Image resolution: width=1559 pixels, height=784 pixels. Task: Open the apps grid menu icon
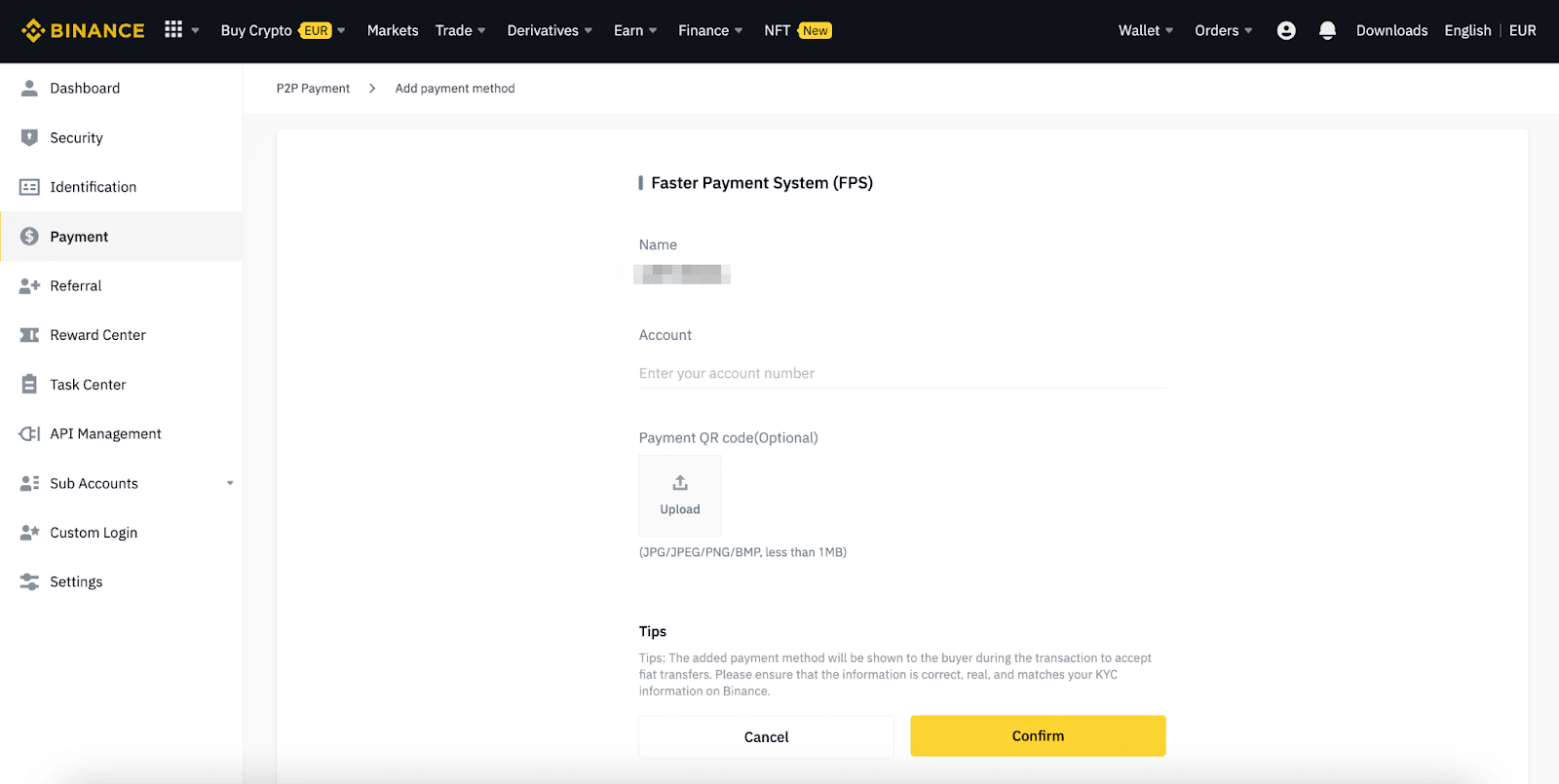(x=173, y=30)
